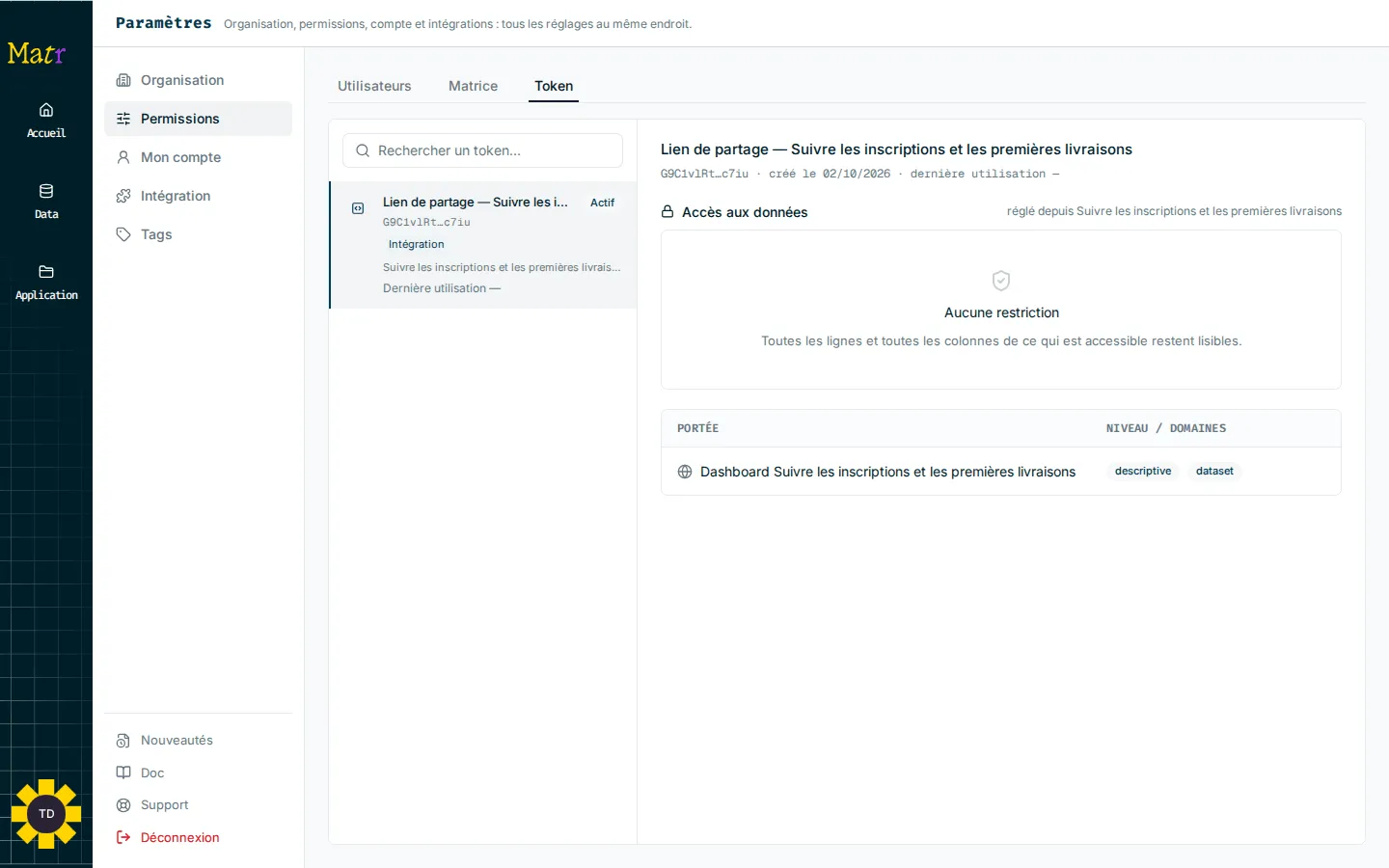
Task: Click the Déconnexion logout icon
Action: click(x=123, y=837)
